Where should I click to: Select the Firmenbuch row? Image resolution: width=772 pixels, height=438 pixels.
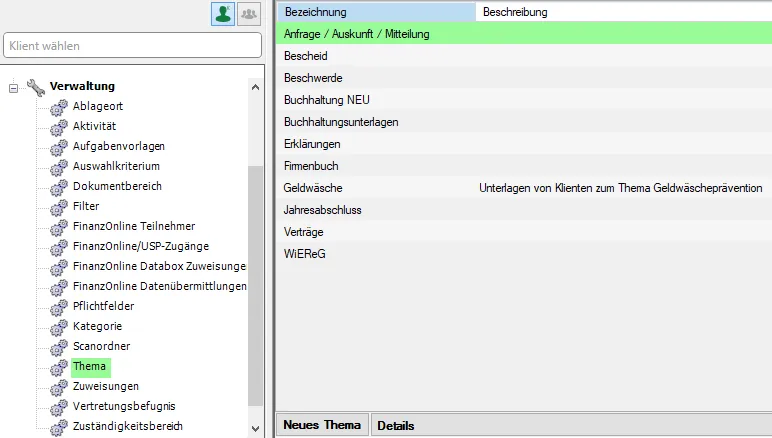pyautogui.click(x=524, y=166)
